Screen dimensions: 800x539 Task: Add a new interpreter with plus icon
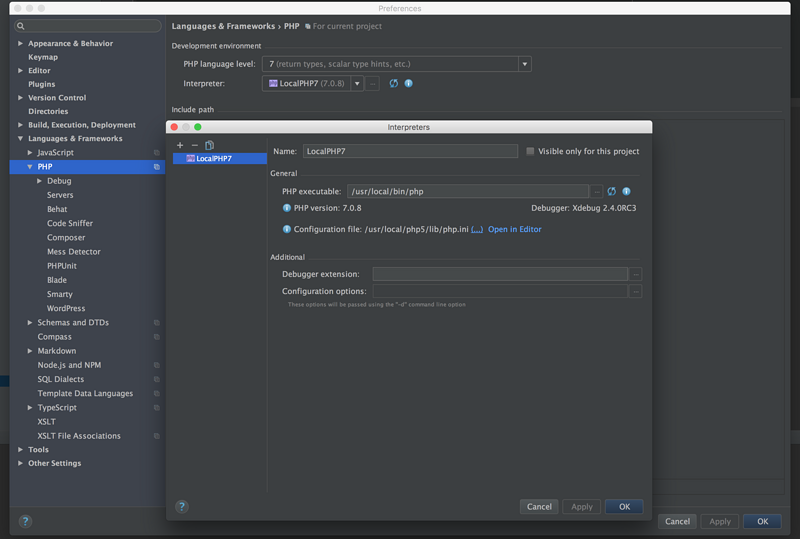click(x=180, y=145)
